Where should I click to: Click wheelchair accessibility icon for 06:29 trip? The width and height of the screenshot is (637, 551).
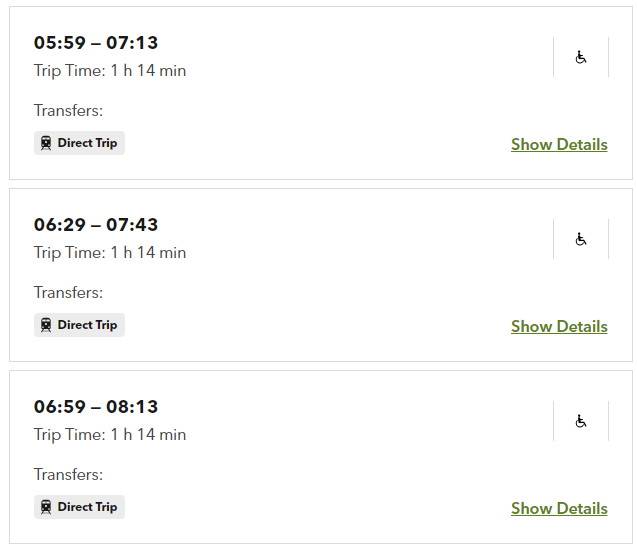coord(581,239)
